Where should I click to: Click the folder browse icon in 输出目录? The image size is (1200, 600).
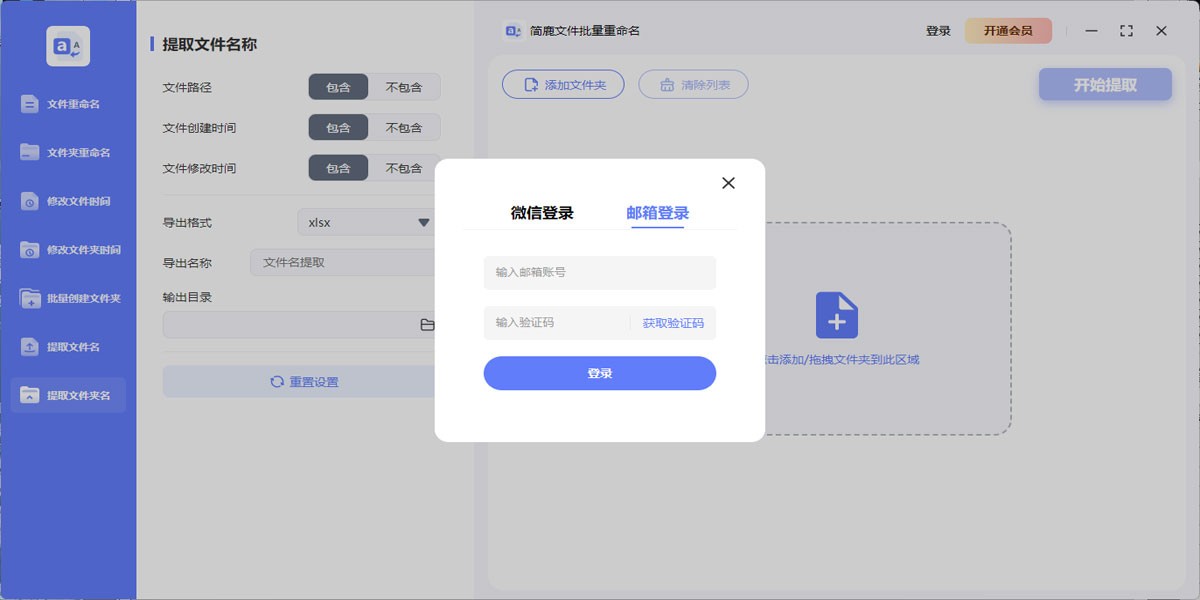tap(427, 325)
